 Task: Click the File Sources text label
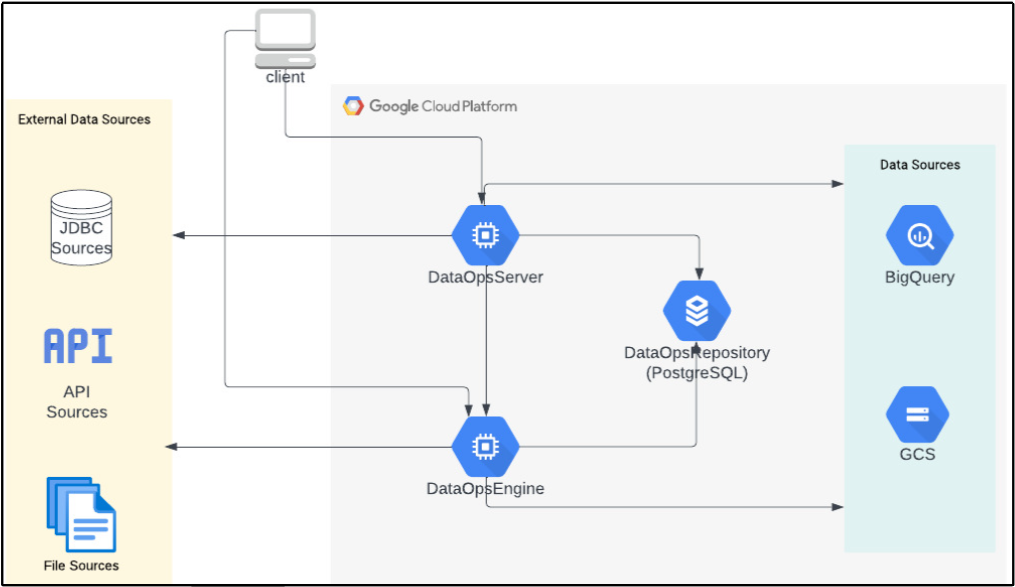(x=81, y=565)
